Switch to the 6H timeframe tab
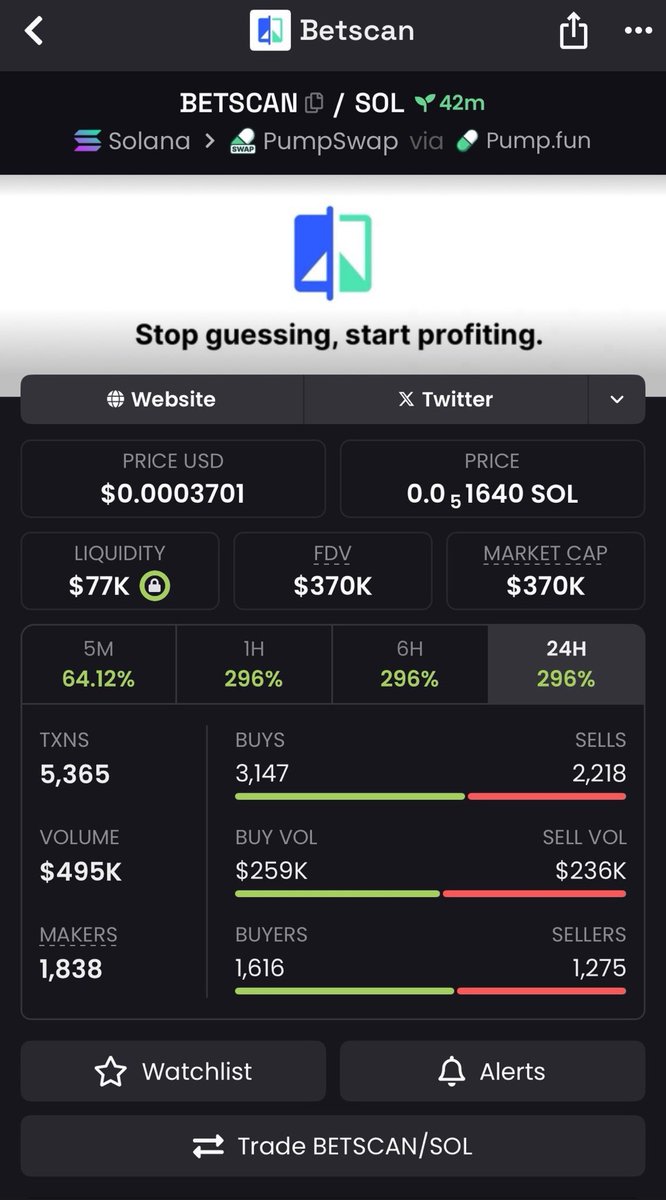Viewport: 666px width, 1200px height. (x=410, y=664)
